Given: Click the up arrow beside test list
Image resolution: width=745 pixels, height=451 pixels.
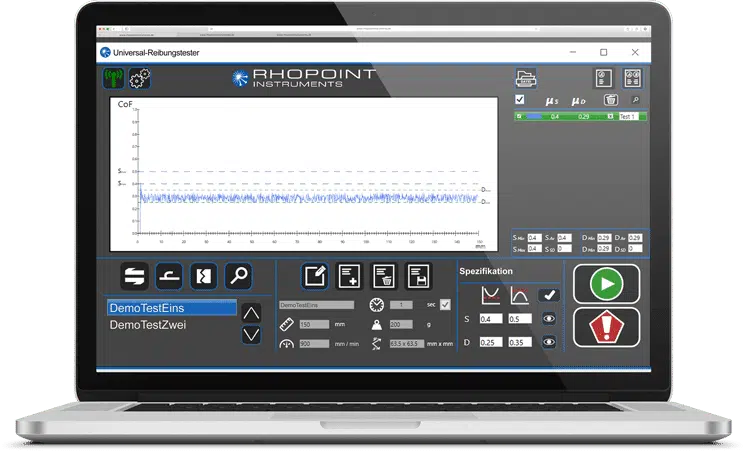Looking at the screenshot, I should [x=252, y=312].
